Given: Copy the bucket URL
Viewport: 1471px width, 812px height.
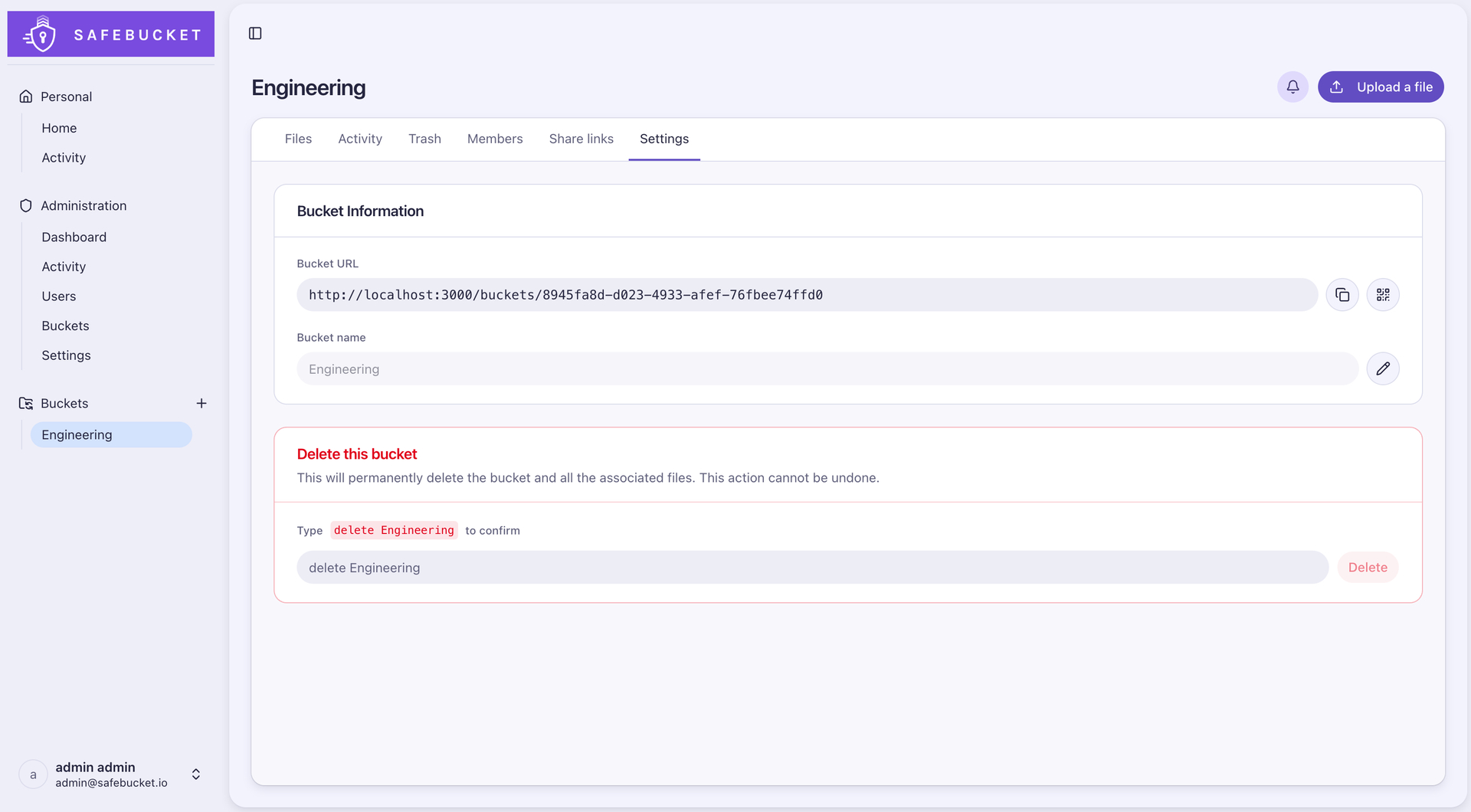Looking at the screenshot, I should click(1342, 295).
